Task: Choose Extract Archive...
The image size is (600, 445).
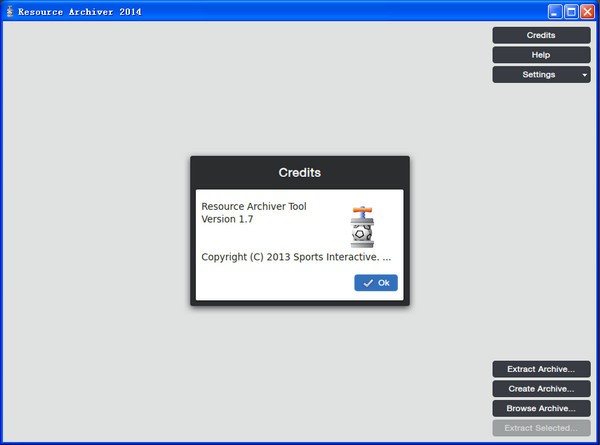Action: pyautogui.click(x=541, y=369)
